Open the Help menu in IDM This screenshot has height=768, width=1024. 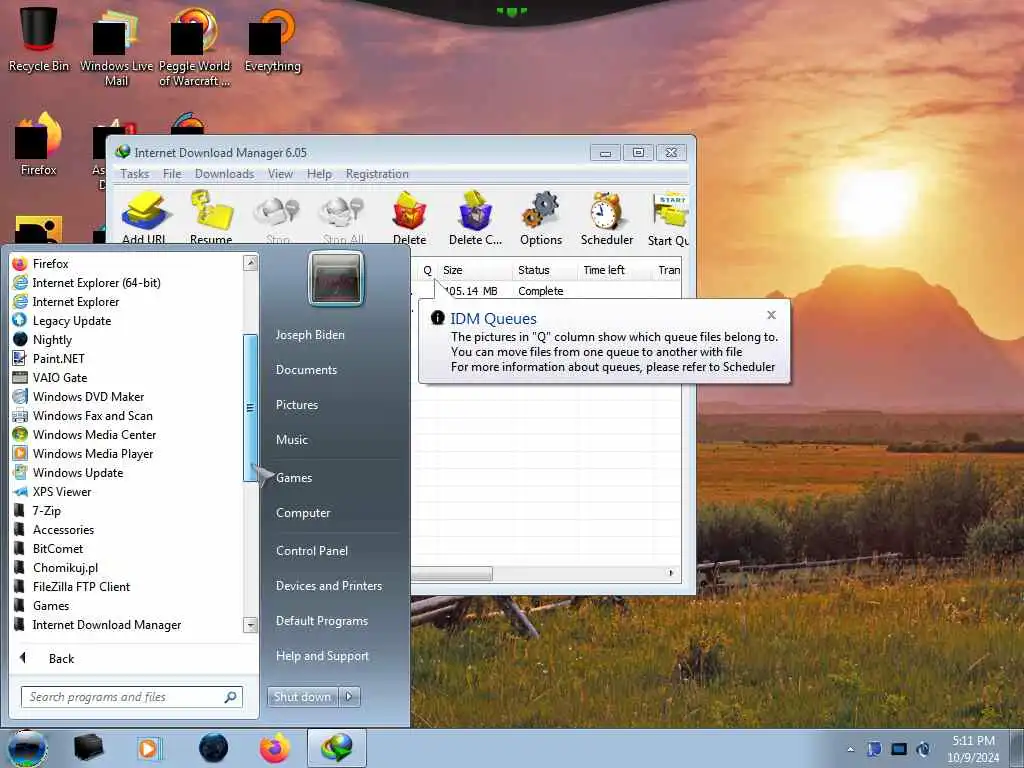click(319, 174)
